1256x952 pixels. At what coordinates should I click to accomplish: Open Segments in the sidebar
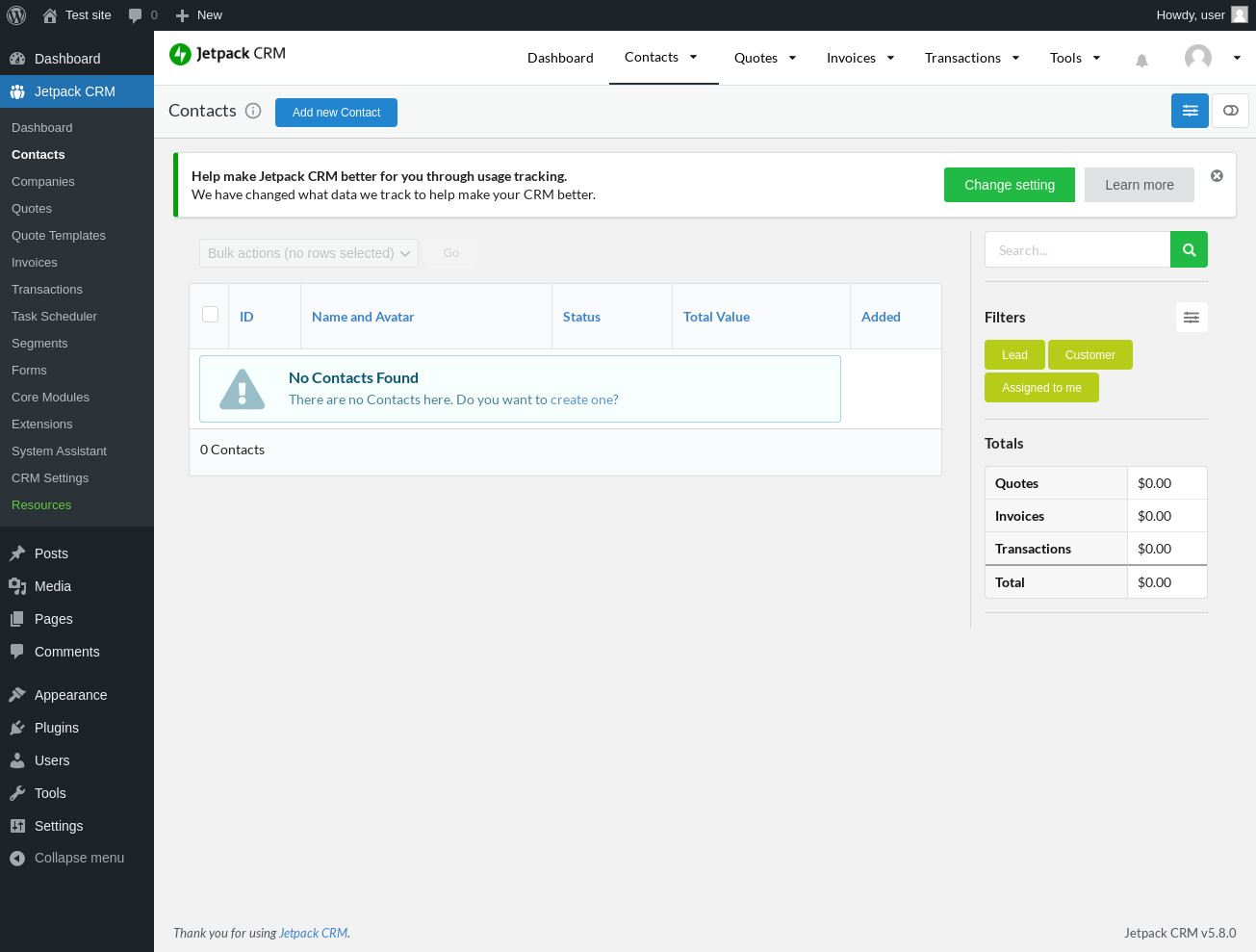tap(39, 344)
